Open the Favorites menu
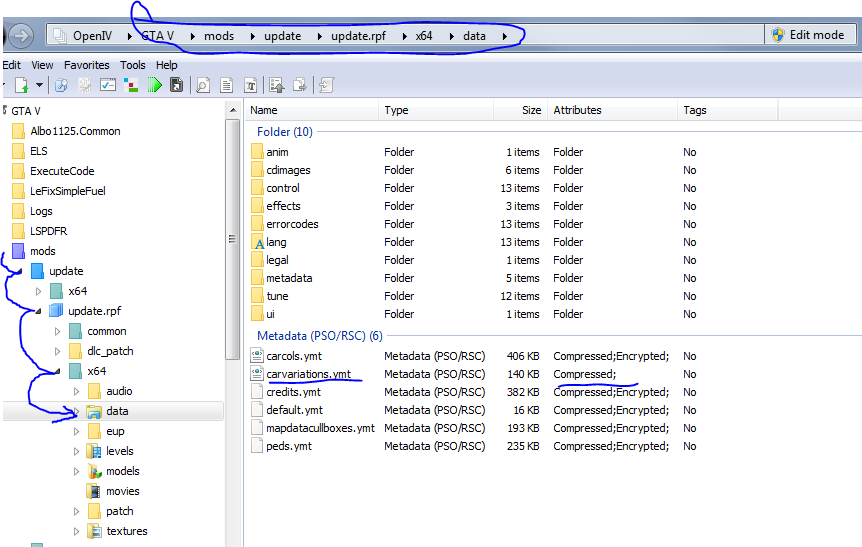Screen dimensions: 862x547 point(87,65)
